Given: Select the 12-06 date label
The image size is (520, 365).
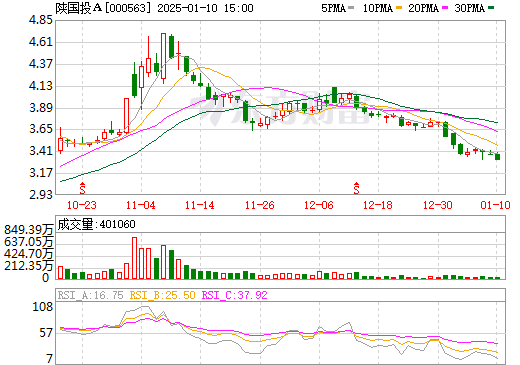Looking at the screenshot, I should tap(319, 205).
